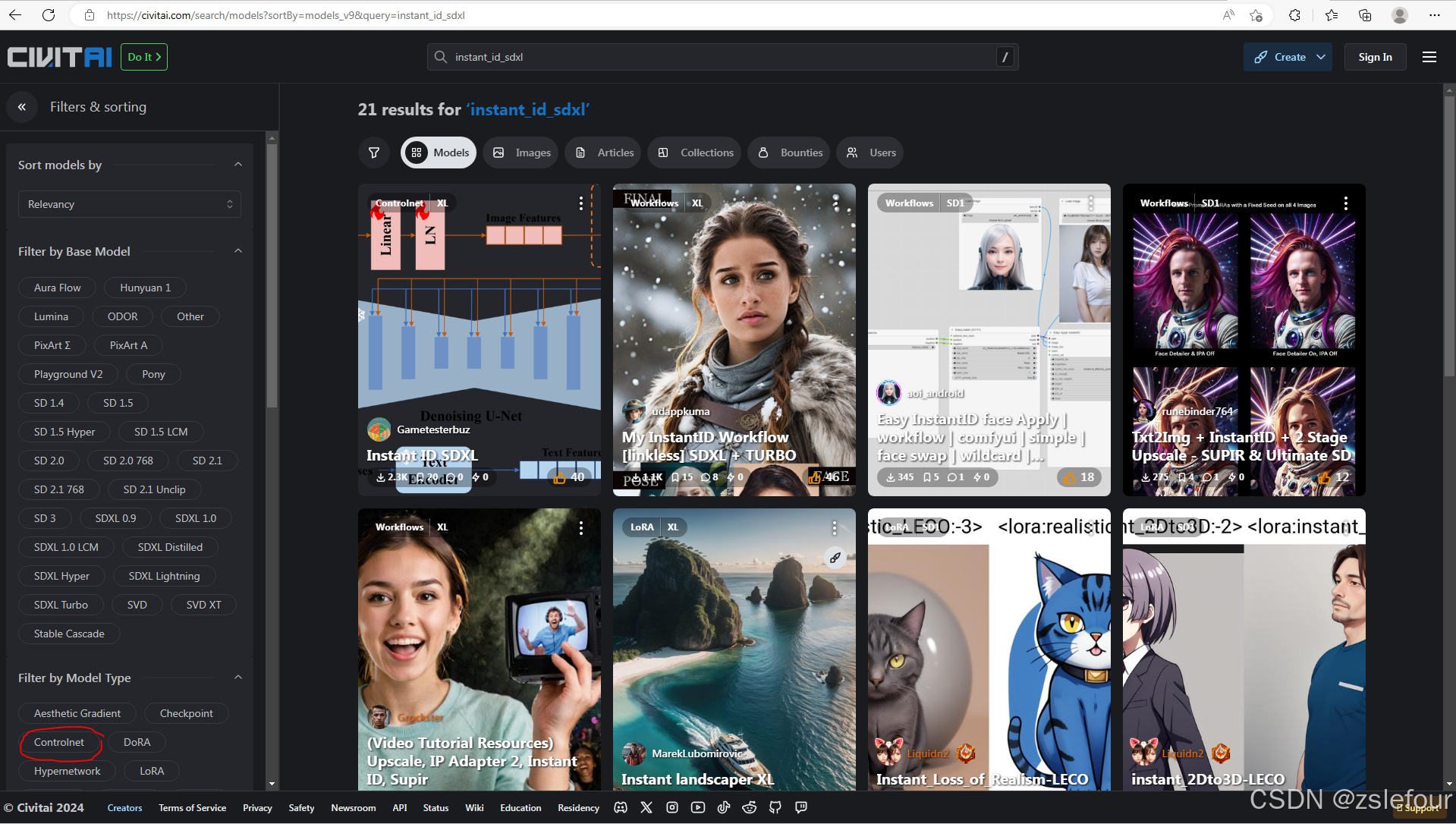Open options menu on Instant ID SDXL card

(x=581, y=203)
